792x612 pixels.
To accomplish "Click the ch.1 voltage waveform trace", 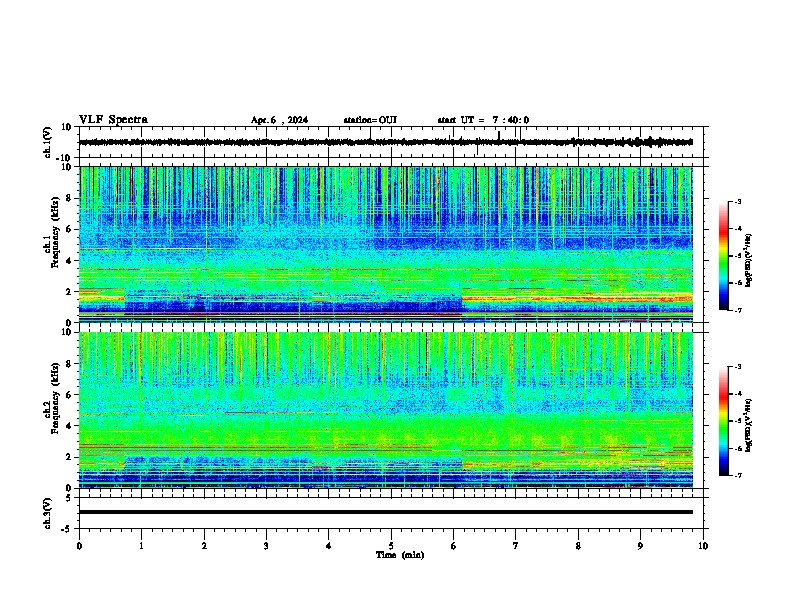I will pos(385,142).
